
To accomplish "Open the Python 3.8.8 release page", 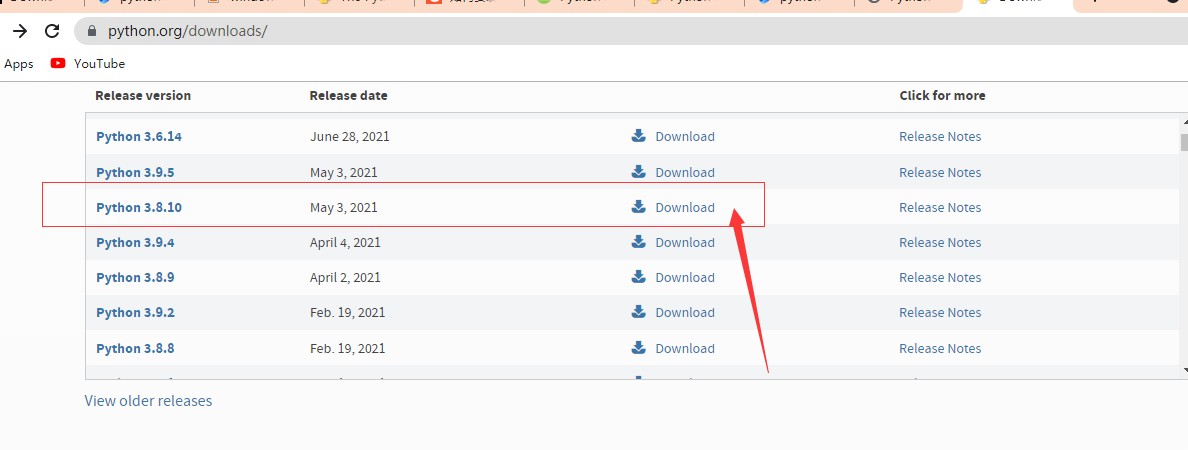I will coord(135,348).
